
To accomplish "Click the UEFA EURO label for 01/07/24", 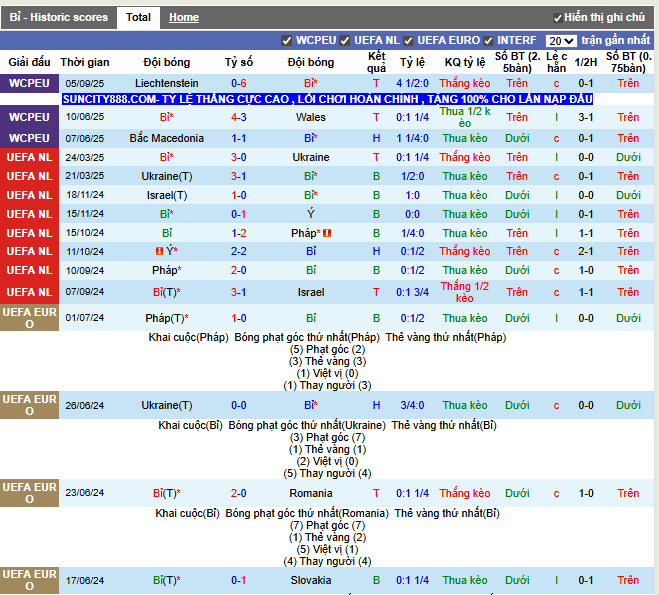I will [x=29, y=318].
